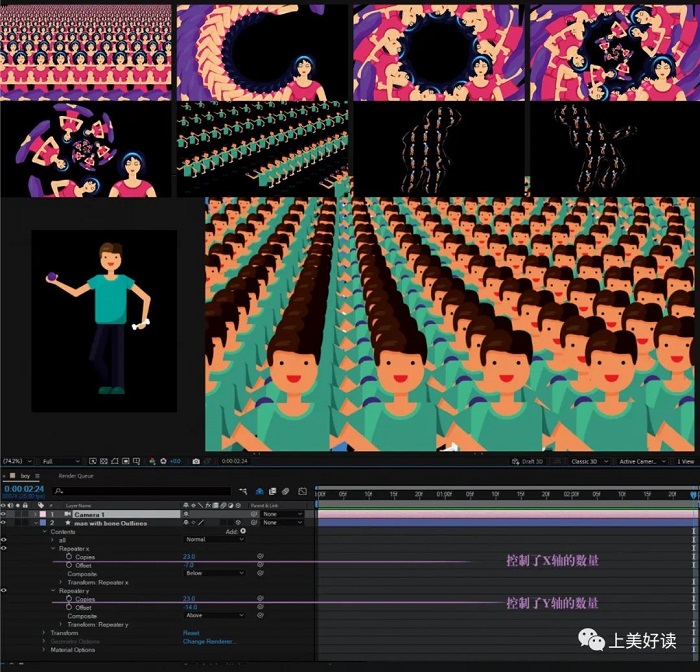Click the Graph Editor icon in timeline

[300, 492]
